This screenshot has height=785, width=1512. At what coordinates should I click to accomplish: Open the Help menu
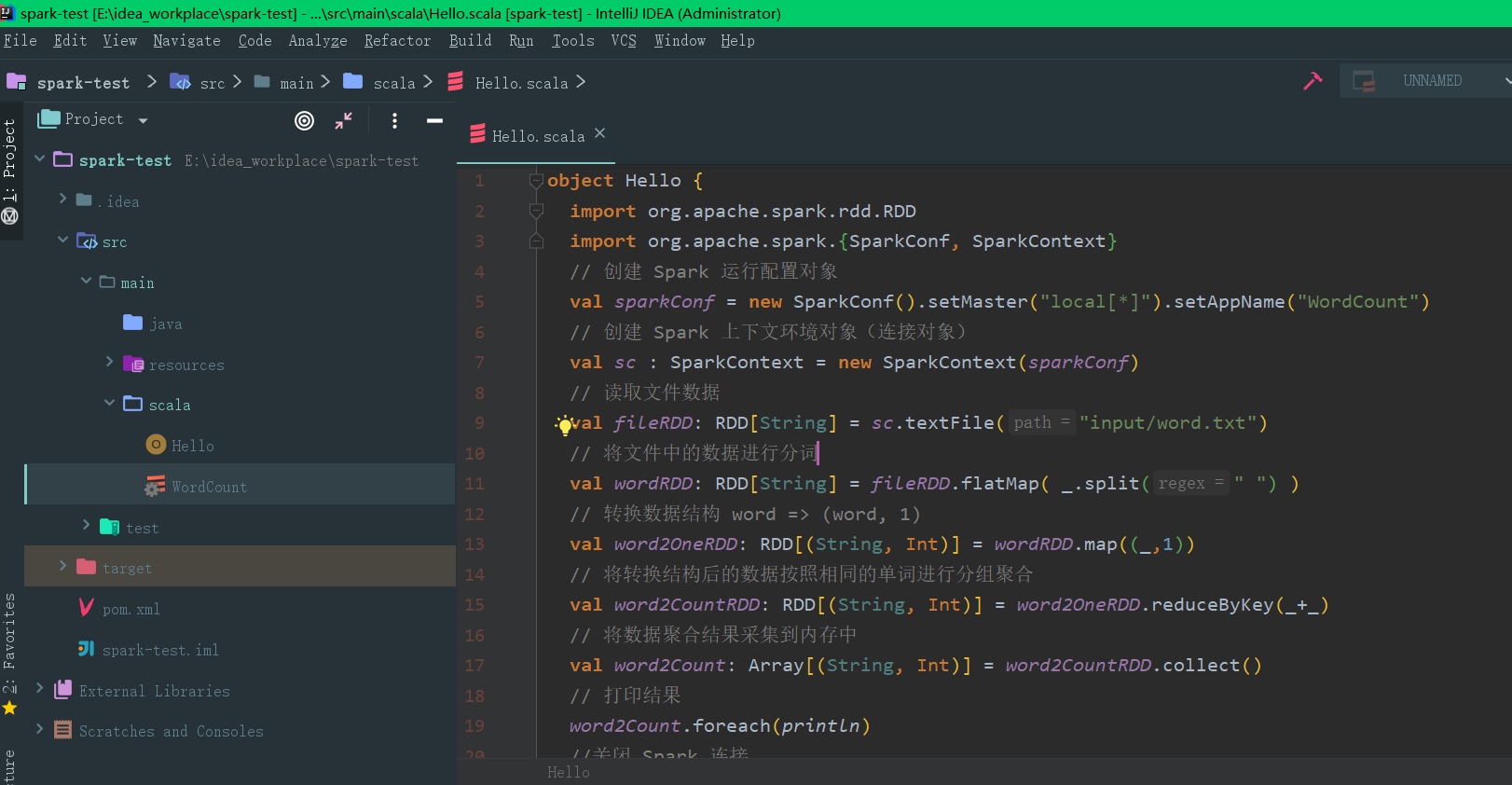coord(737,41)
